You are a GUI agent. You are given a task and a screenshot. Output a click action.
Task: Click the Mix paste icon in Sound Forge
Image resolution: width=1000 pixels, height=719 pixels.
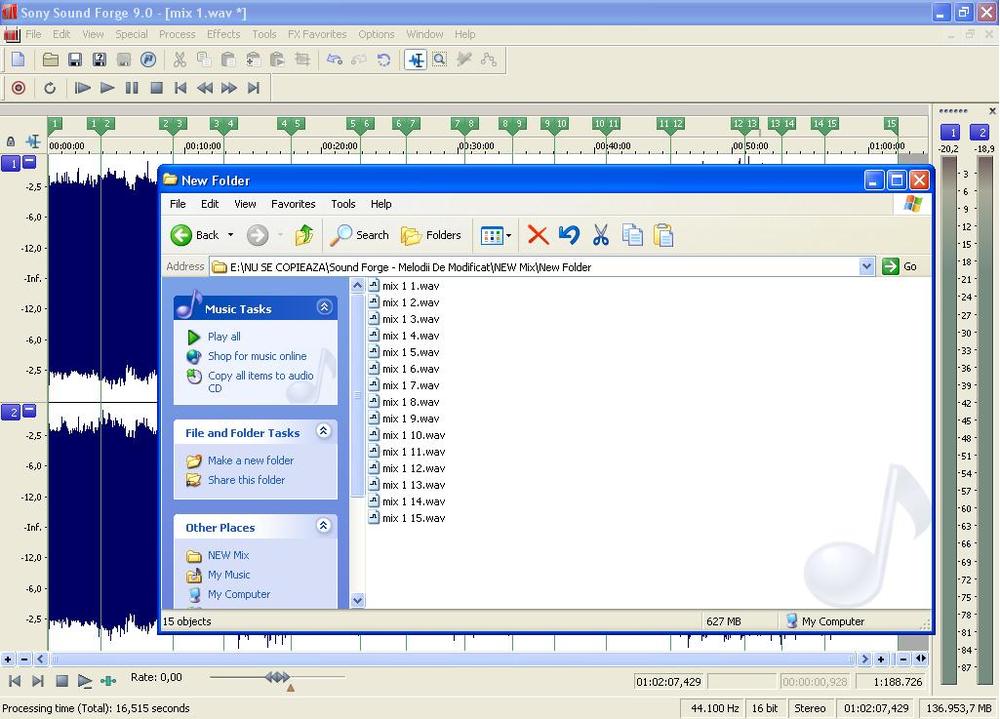click(x=253, y=60)
